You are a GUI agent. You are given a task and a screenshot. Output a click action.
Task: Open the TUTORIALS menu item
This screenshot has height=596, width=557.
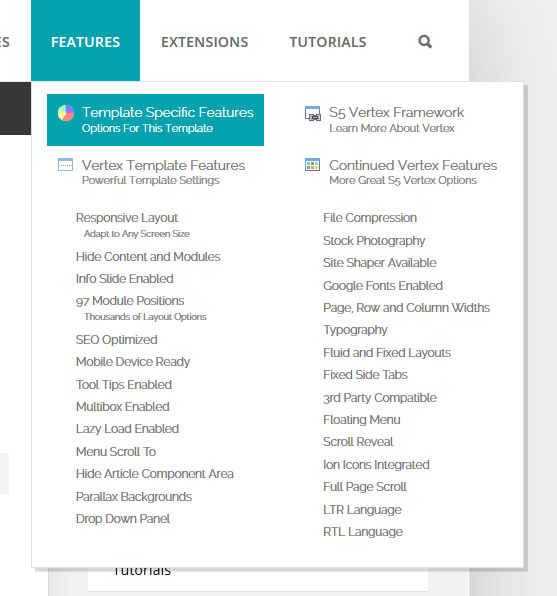tap(328, 42)
